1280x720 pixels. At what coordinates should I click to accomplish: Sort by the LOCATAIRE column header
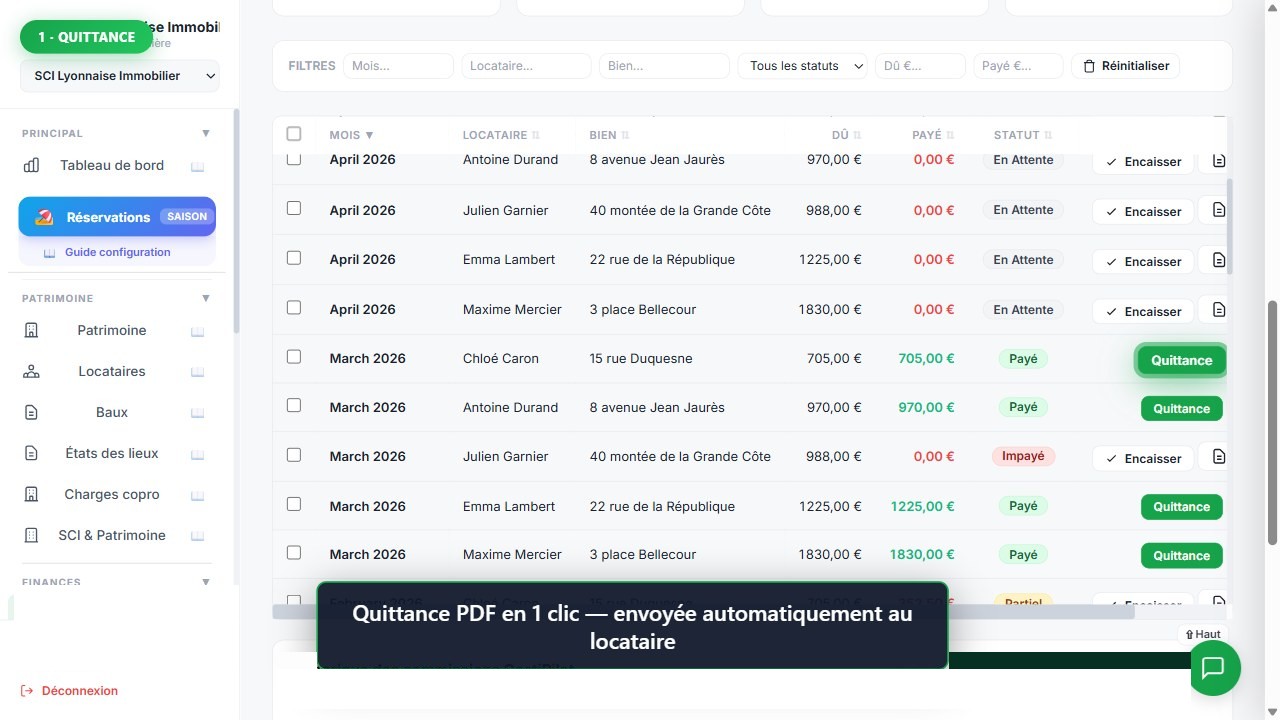click(x=501, y=135)
